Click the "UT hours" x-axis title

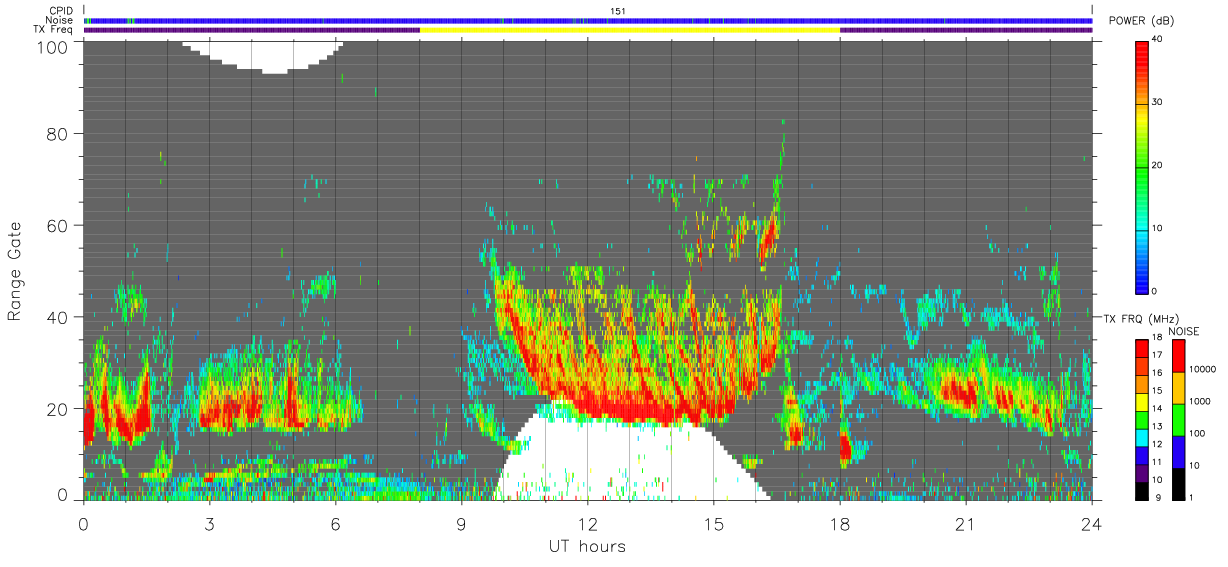tap(587, 546)
